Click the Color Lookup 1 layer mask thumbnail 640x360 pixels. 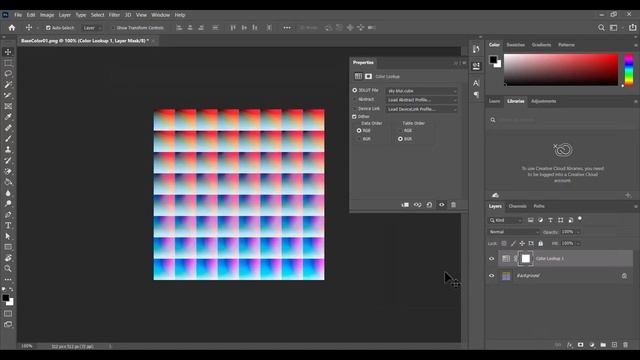(526, 258)
